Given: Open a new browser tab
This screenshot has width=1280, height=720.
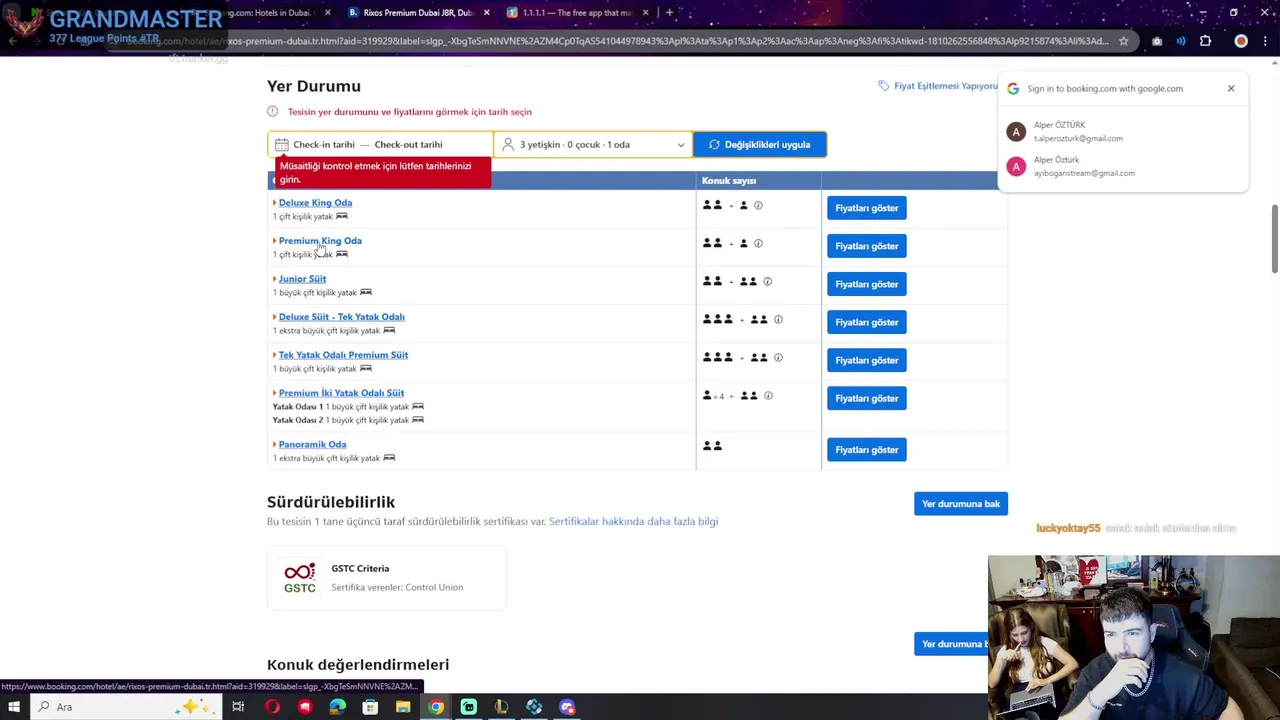Looking at the screenshot, I should click(669, 13).
